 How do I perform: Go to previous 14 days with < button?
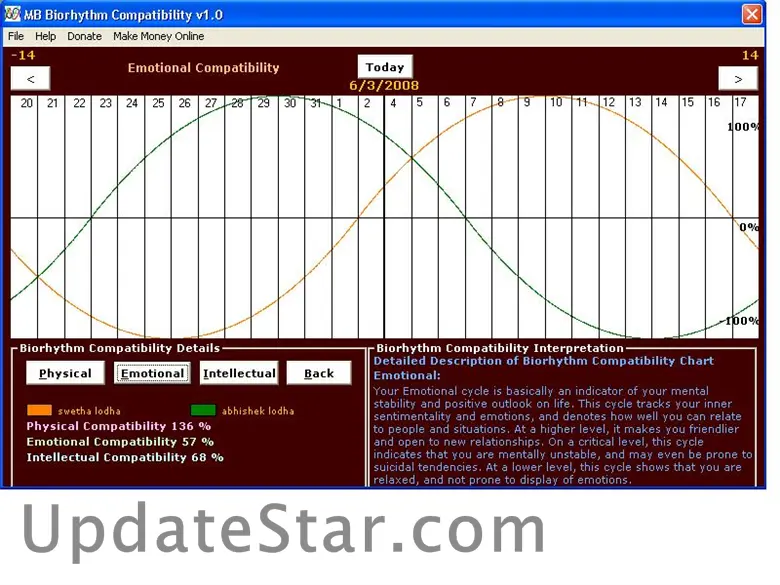[30, 78]
